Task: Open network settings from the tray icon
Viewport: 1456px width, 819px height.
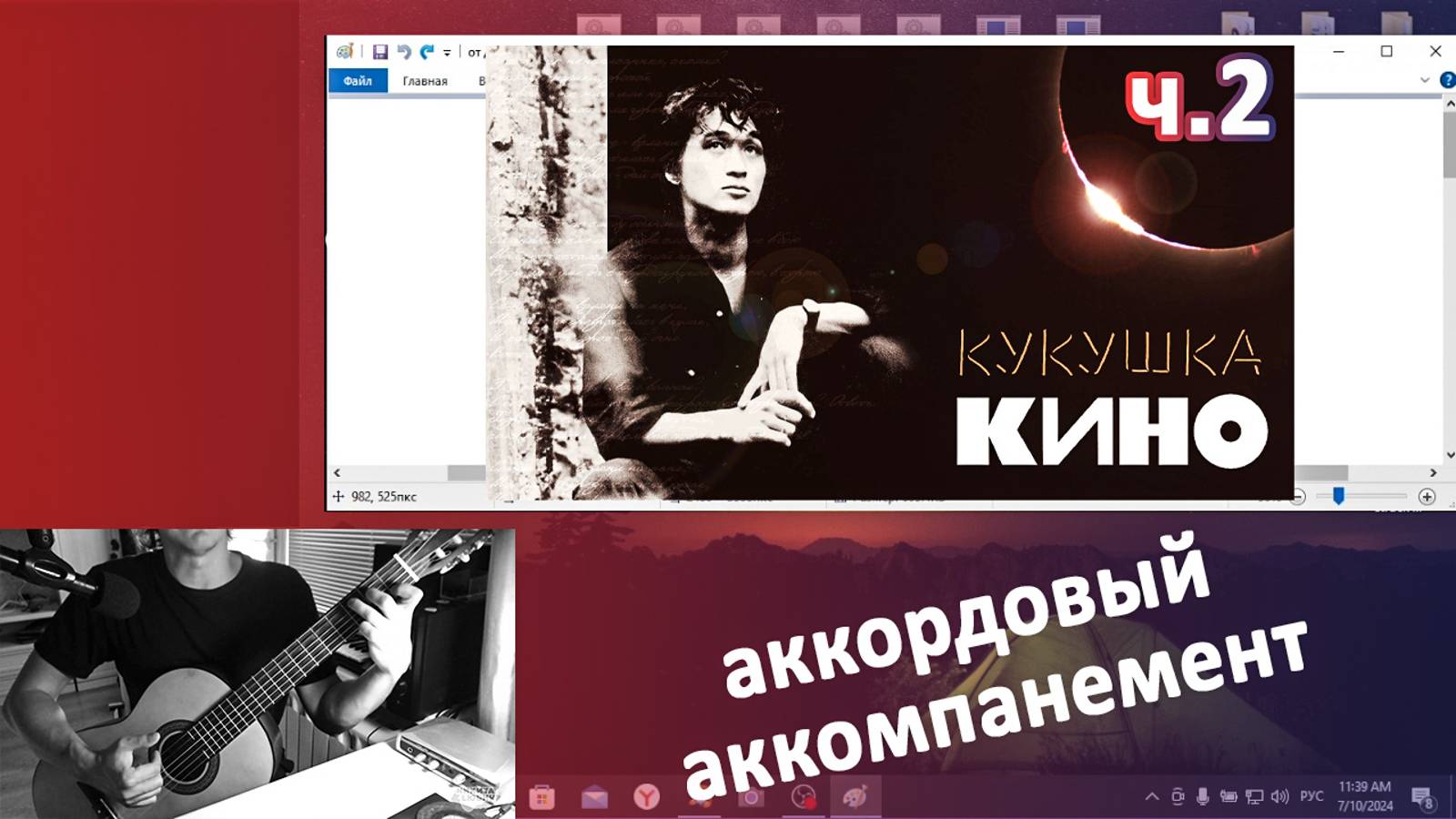Action: click(x=1254, y=796)
